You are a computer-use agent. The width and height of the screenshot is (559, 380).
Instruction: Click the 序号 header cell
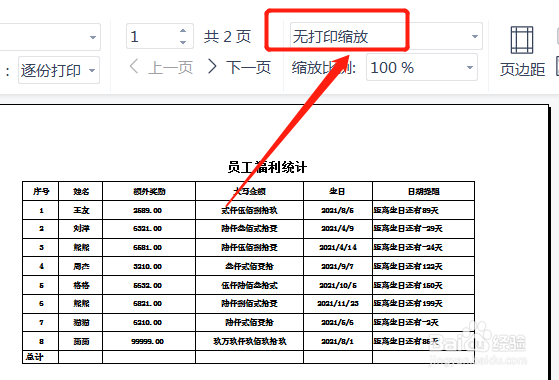pyautogui.click(x=41, y=191)
